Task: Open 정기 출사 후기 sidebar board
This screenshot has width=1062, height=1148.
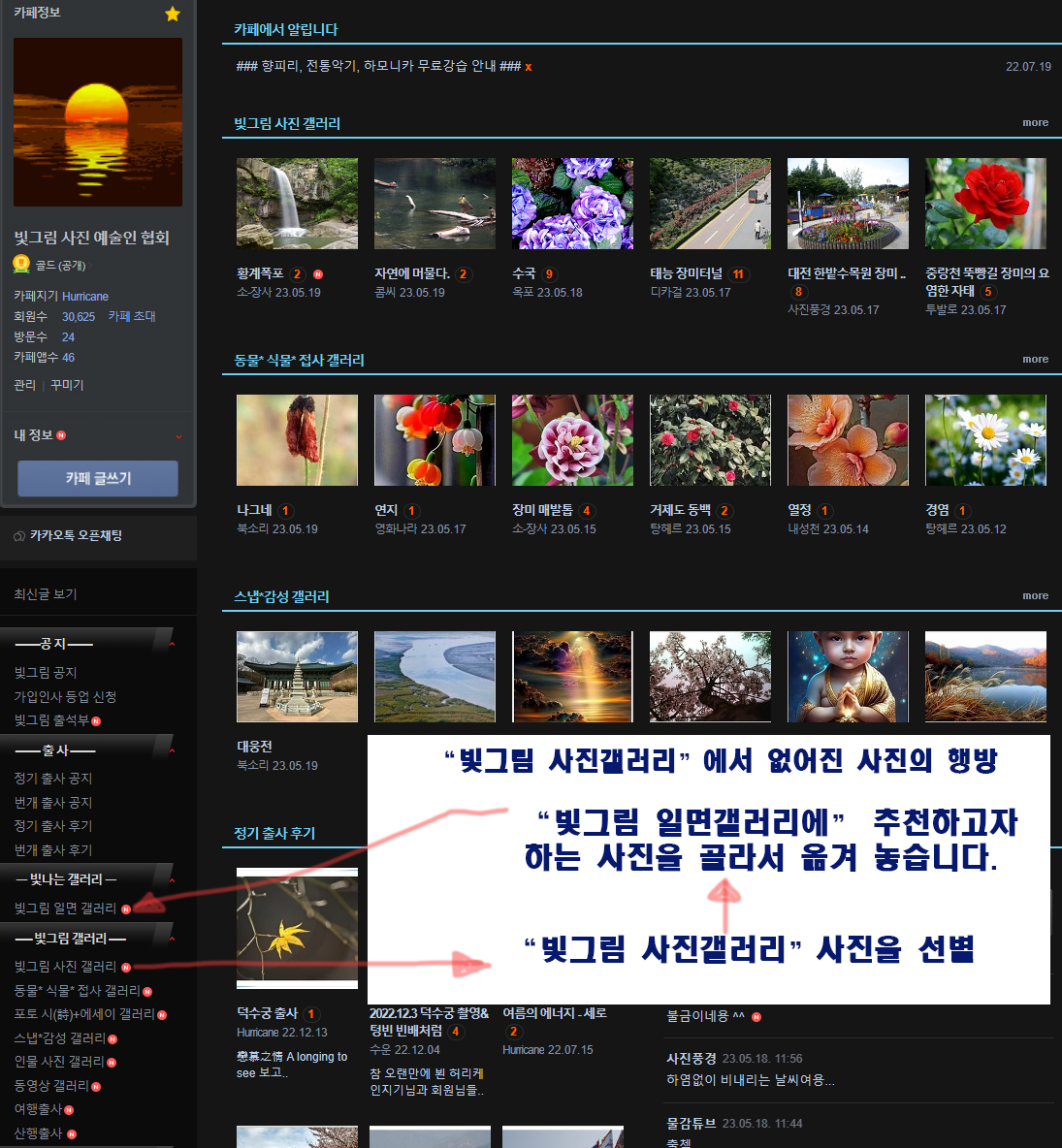Action: tap(52, 826)
